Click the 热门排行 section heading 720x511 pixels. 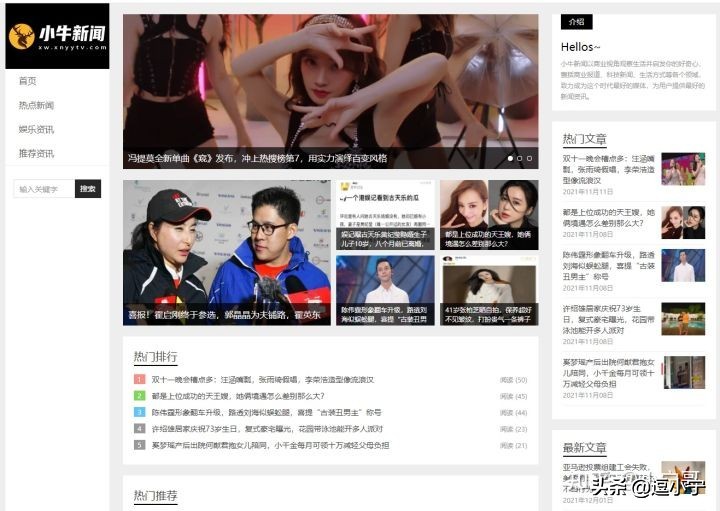pyautogui.click(x=155, y=356)
